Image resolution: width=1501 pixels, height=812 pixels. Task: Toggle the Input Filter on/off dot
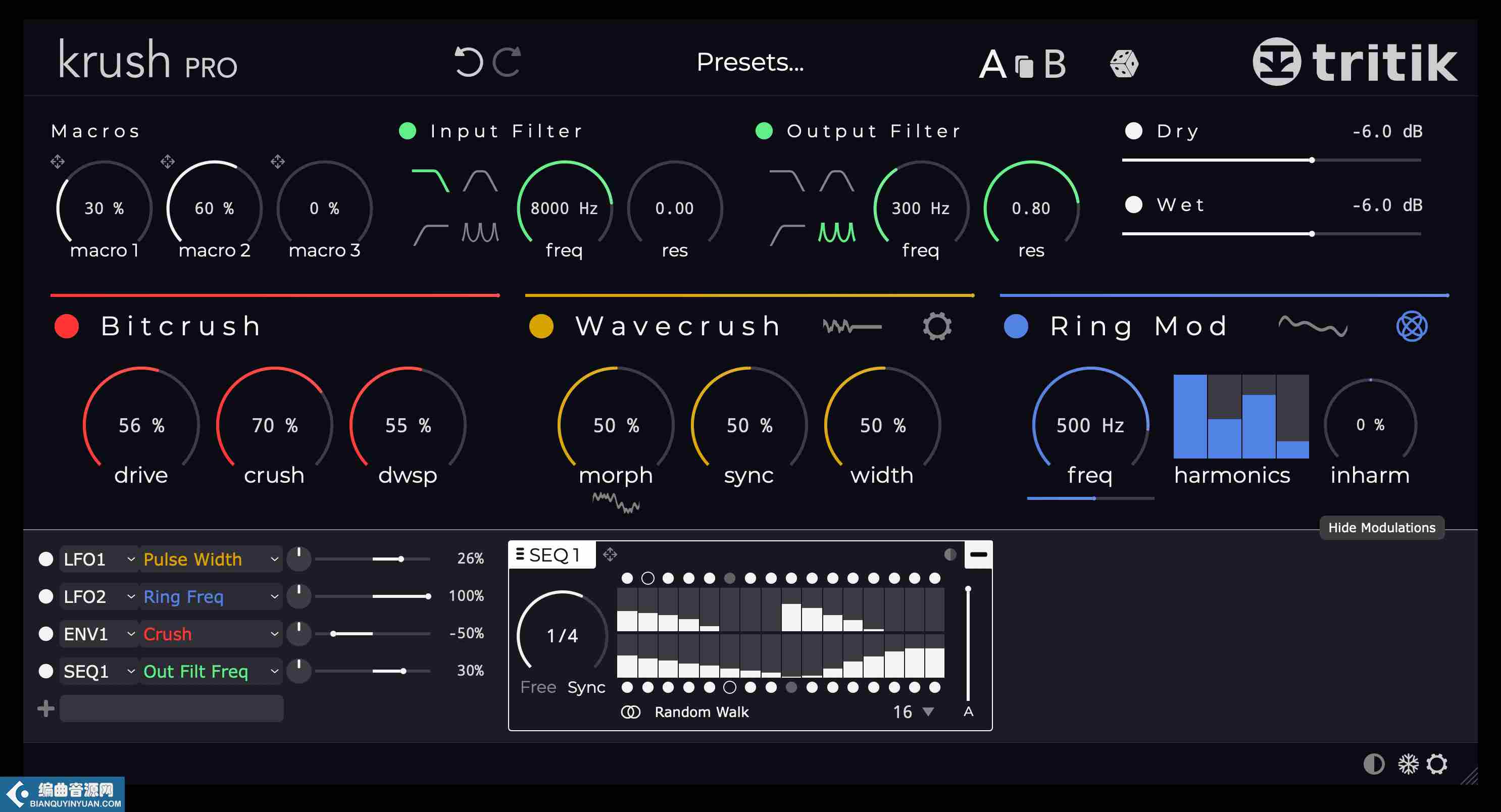[x=407, y=131]
